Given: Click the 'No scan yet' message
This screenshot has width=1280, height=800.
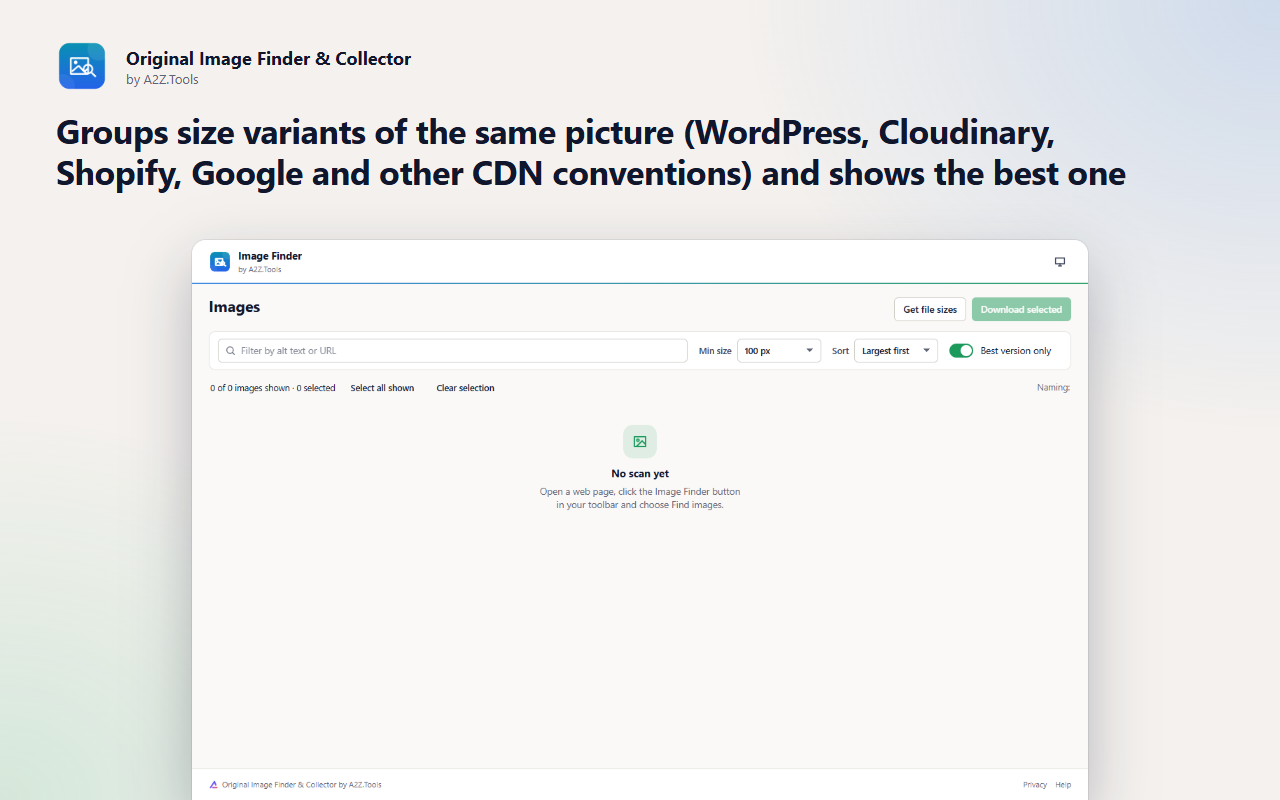Looking at the screenshot, I should pos(640,474).
